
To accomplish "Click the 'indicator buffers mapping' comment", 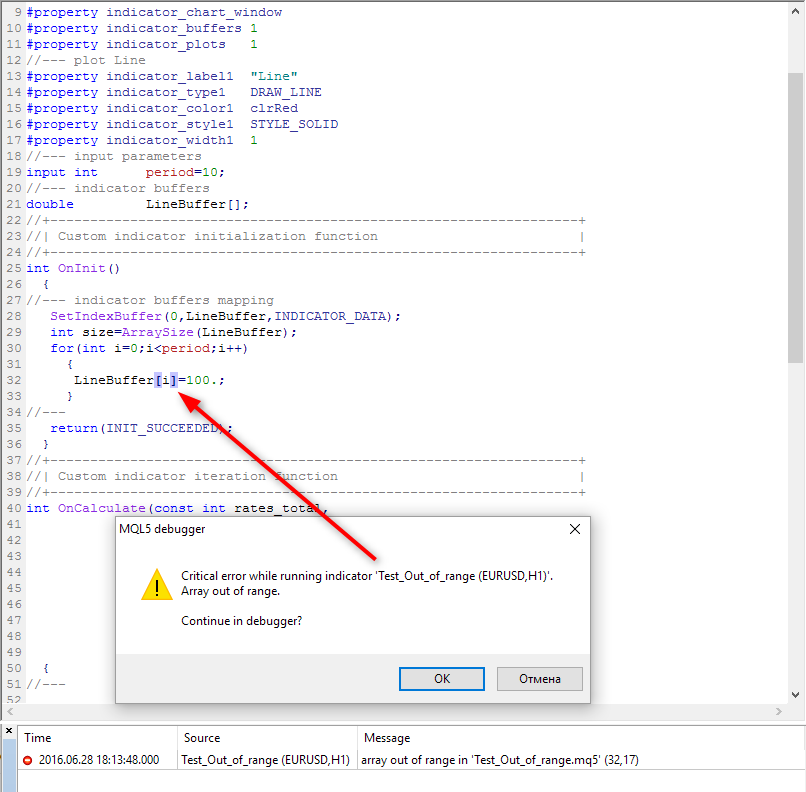I will (174, 300).
